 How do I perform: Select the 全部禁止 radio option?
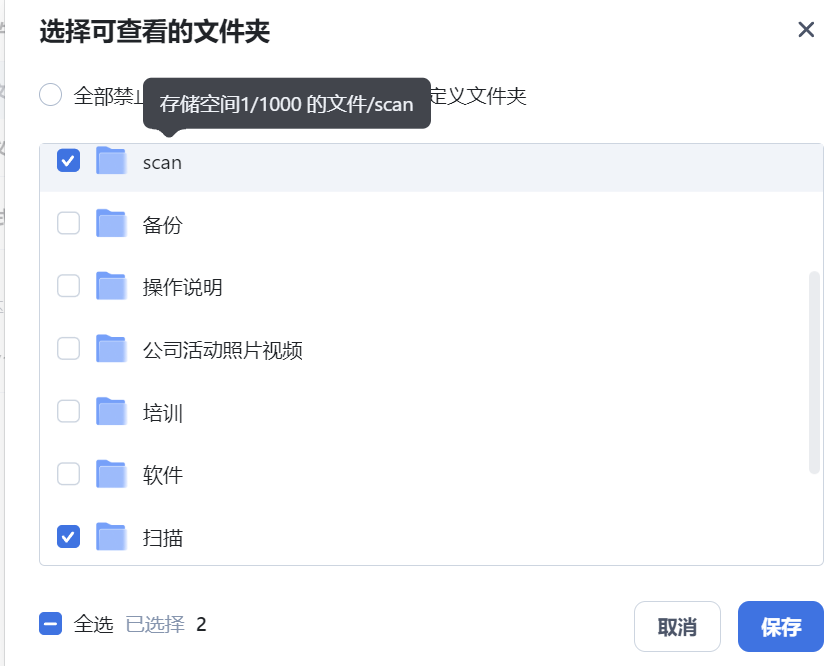pos(51,95)
